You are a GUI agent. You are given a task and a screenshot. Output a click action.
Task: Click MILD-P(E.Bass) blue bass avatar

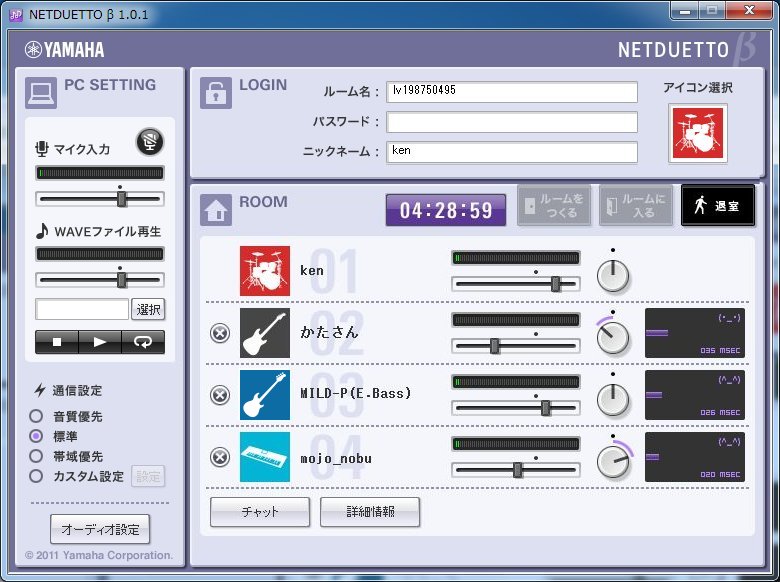[265, 395]
